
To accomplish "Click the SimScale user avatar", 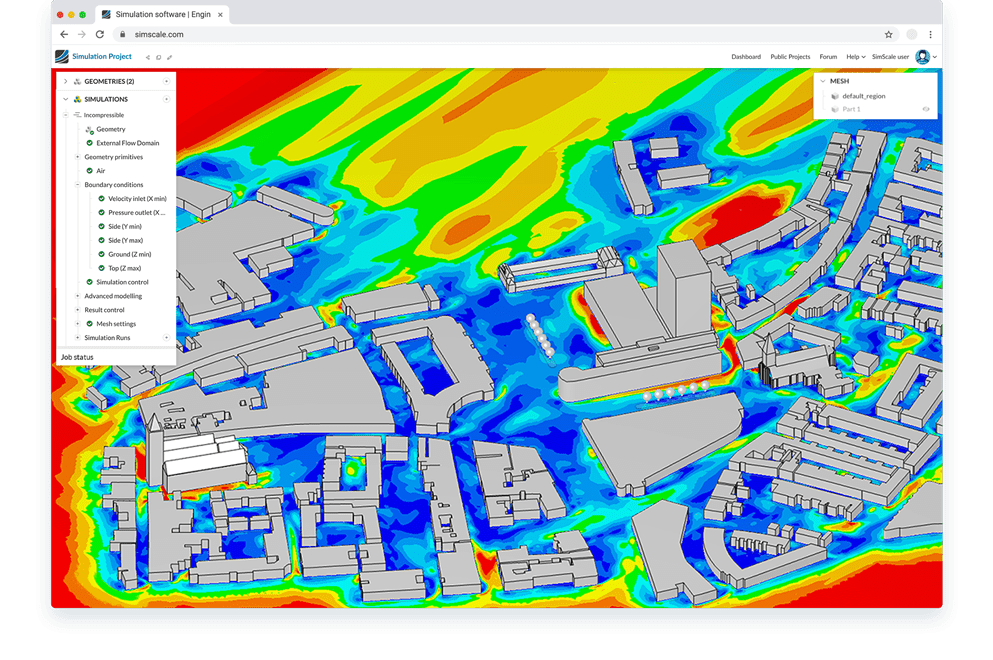I will tap(922, 57).
